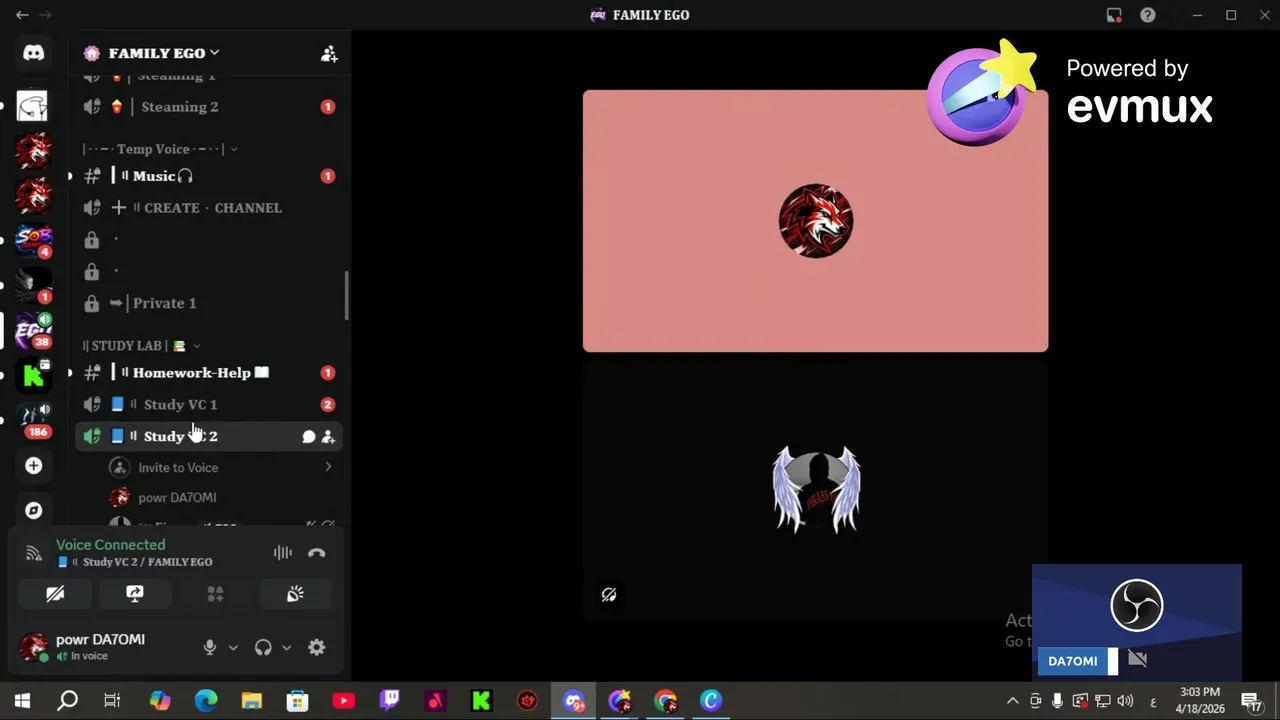The image size is (1280, 720).
Task: Deafen audio with the headphones button
Action: [263, 647]
